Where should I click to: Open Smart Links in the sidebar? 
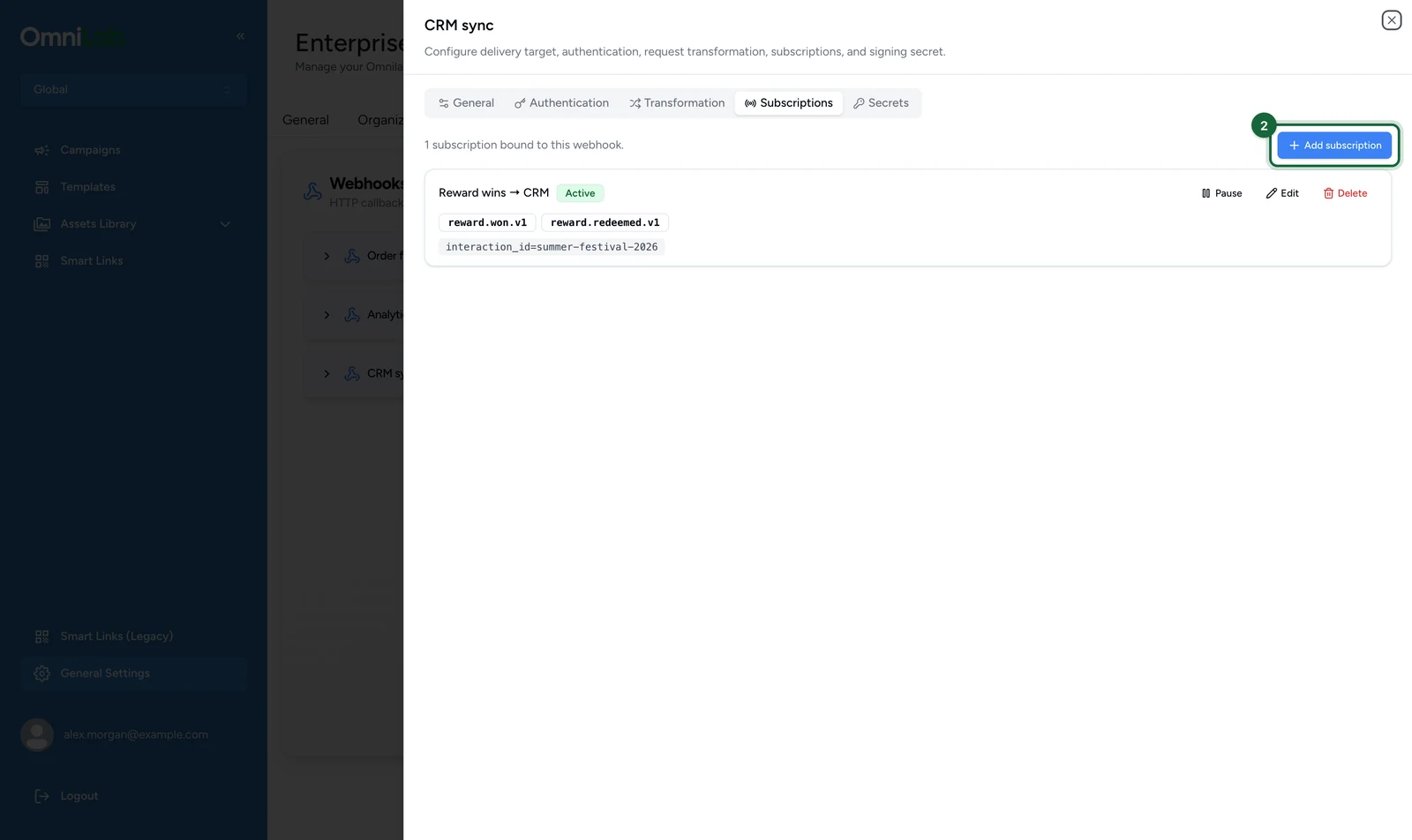[x=133, y=261]
